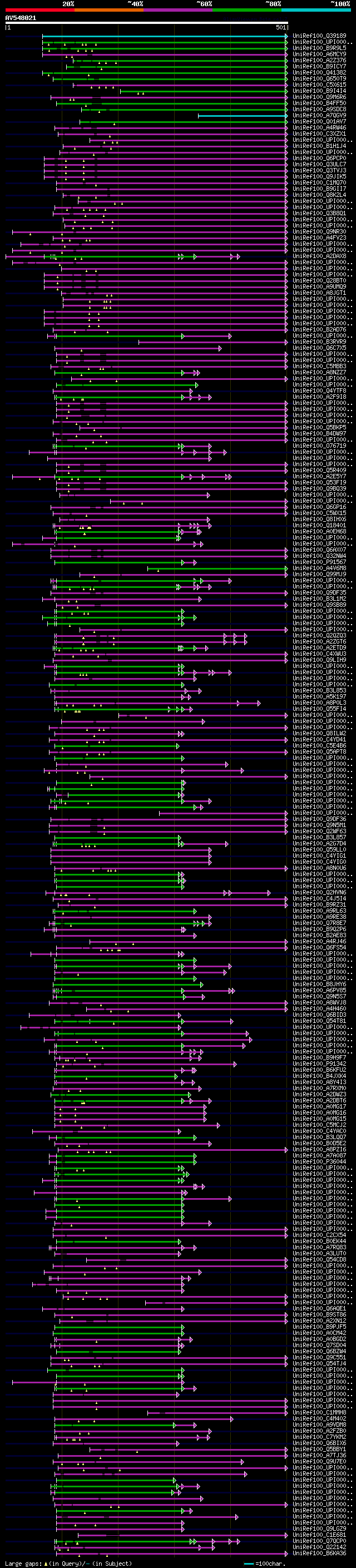Select subject label UniRef100_Q01AV7
This screenshot has height=1568, width=356.
coord(319,122)
